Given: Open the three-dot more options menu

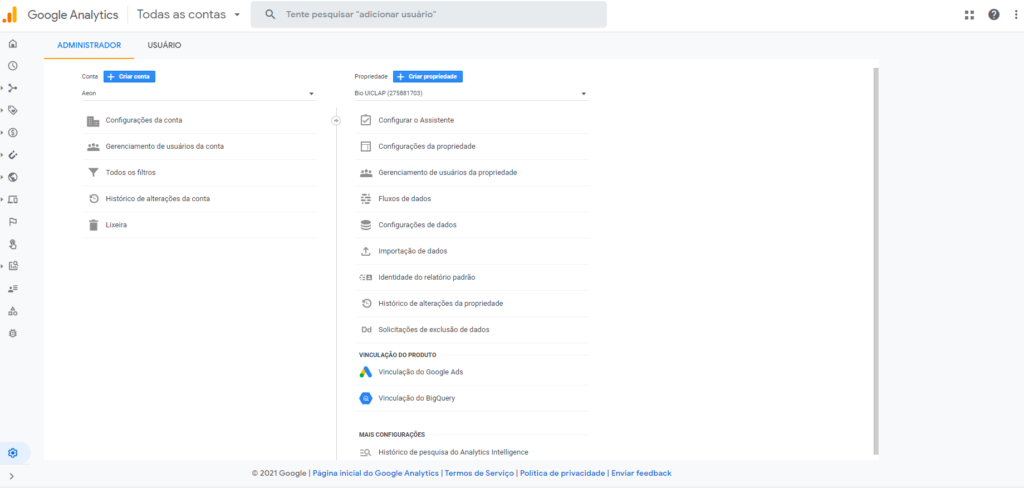Looking at the screenshot, I should [1016, 14].
